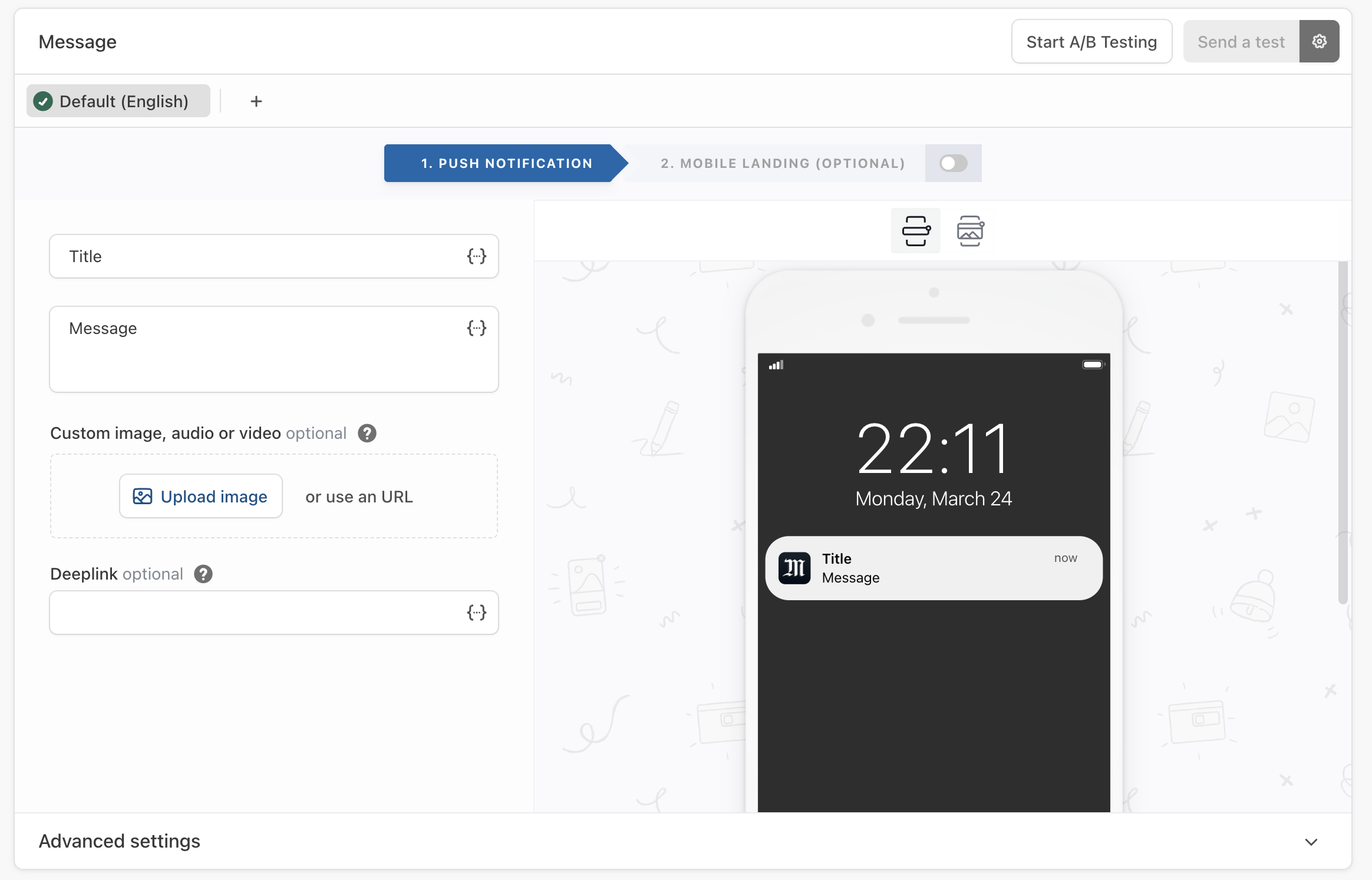This screenshot has width=1372, height=880.
Task: Switch to 1. Push Notification step
Action: (506, 163)
